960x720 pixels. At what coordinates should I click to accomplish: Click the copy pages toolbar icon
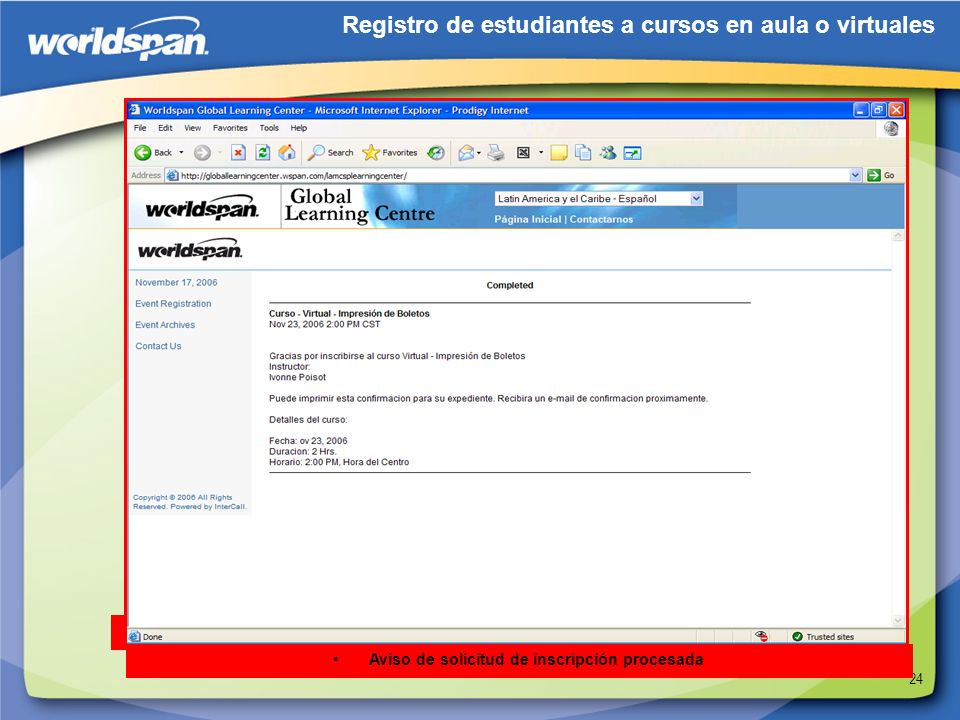[x=583, y=152]
